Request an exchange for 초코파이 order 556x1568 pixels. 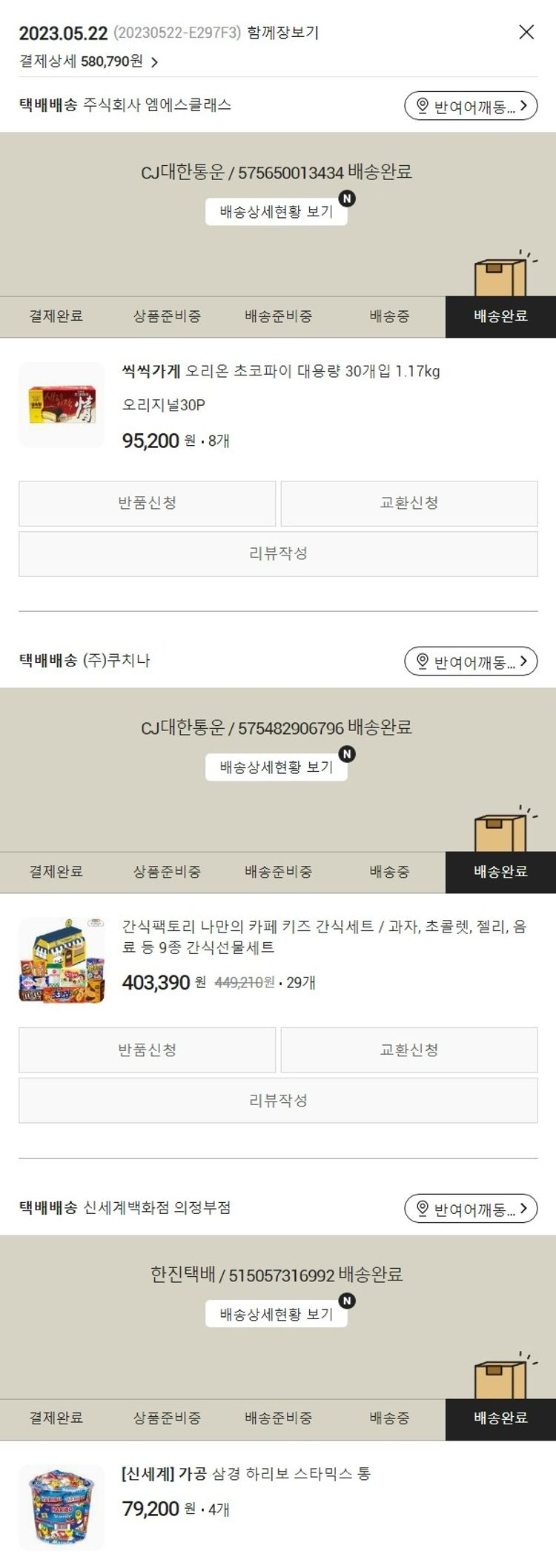tap(409, 504)
